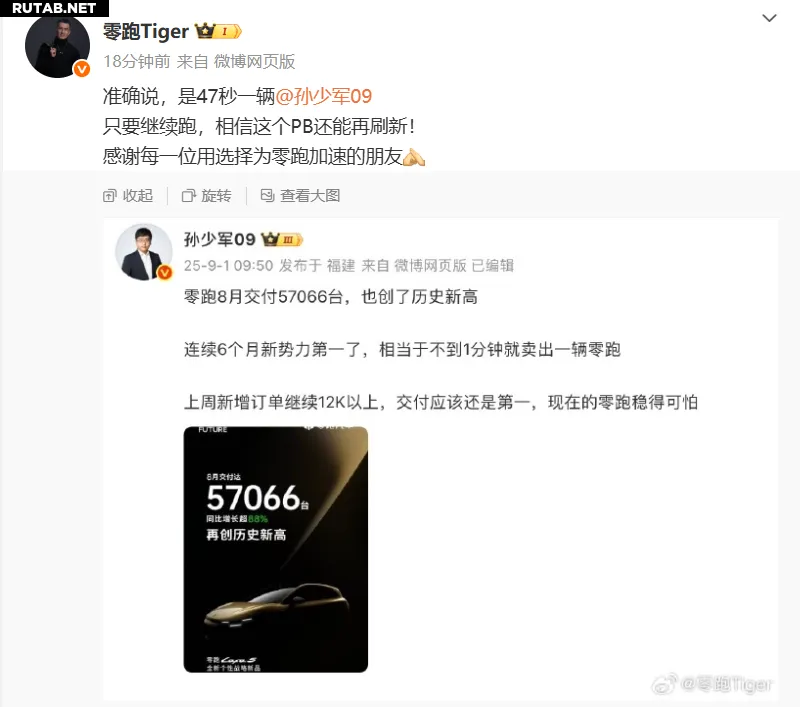Image resolution: width=800 pixels, height=707 pixels.
Task: View full image via 查看大图
Action: (301, 195)
